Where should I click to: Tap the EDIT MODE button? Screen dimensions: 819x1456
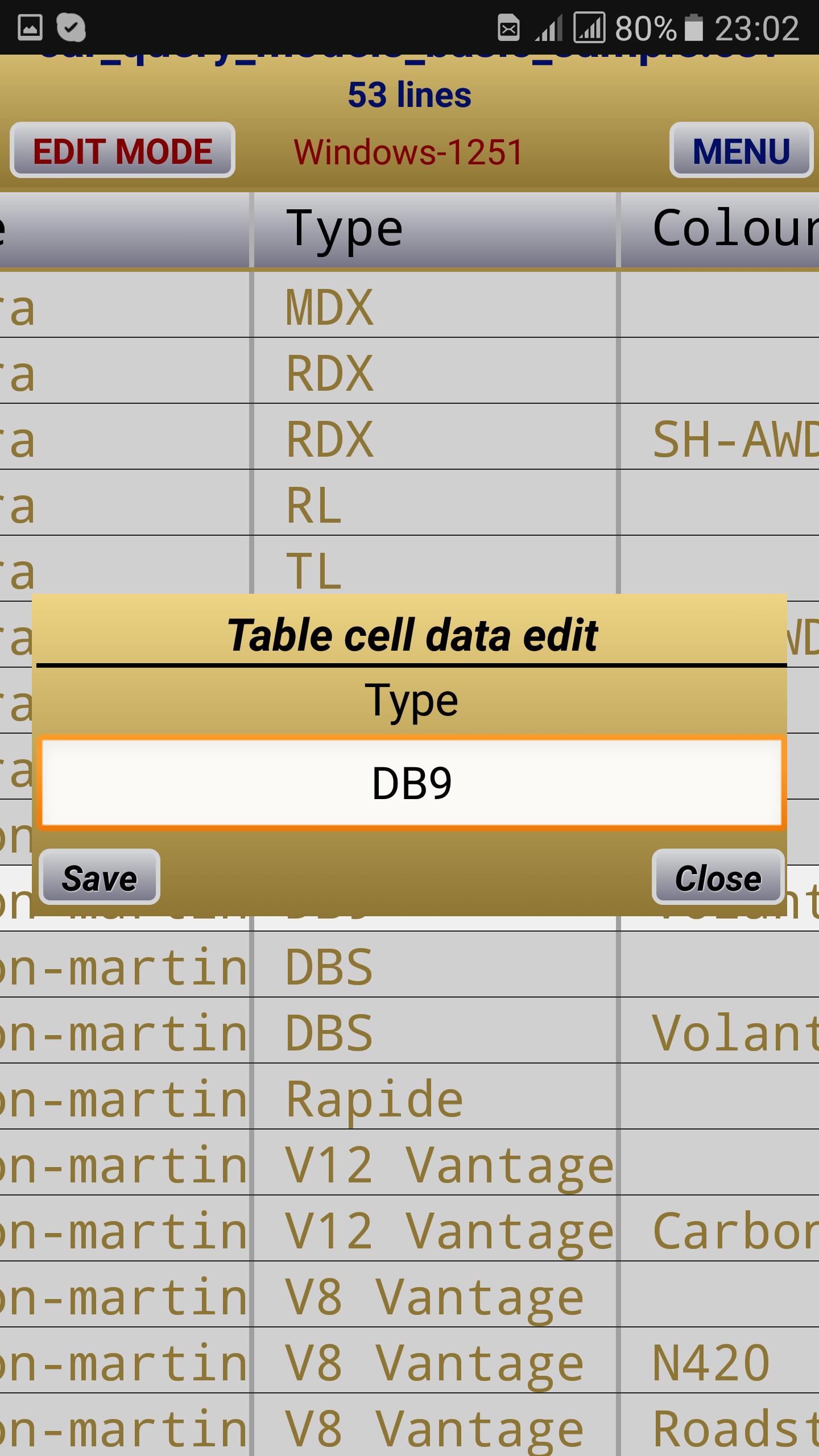122,150
